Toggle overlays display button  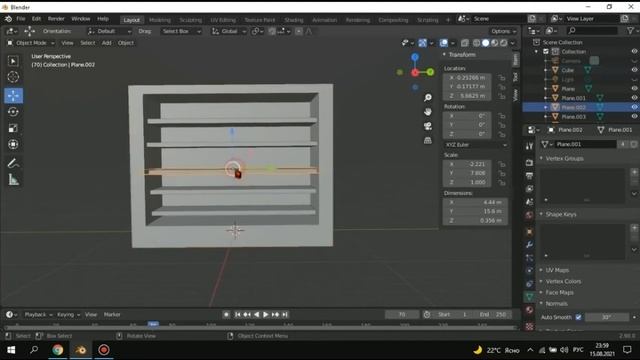(443, 43)
